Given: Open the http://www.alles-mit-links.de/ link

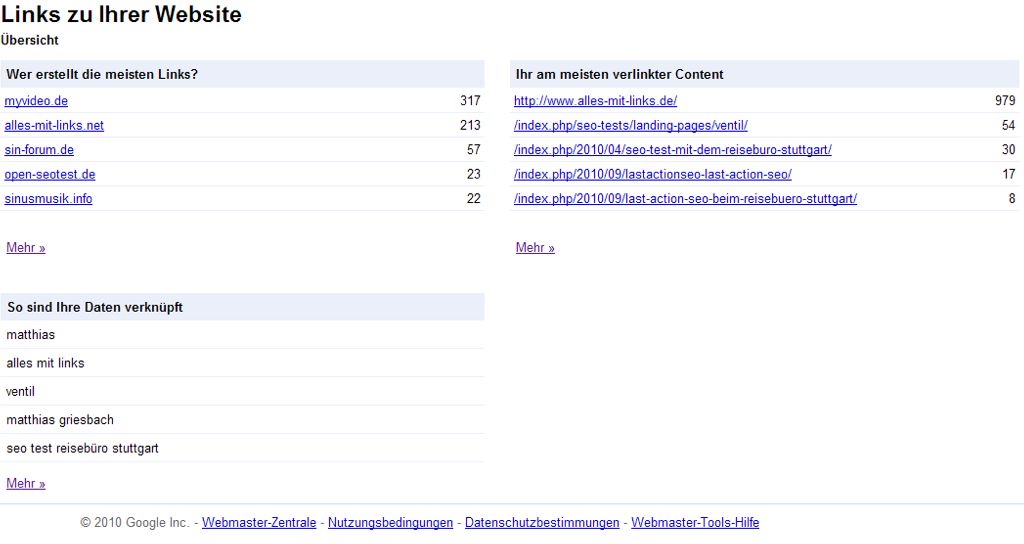Looking at the screenshot, I should [x=596, y=101].
